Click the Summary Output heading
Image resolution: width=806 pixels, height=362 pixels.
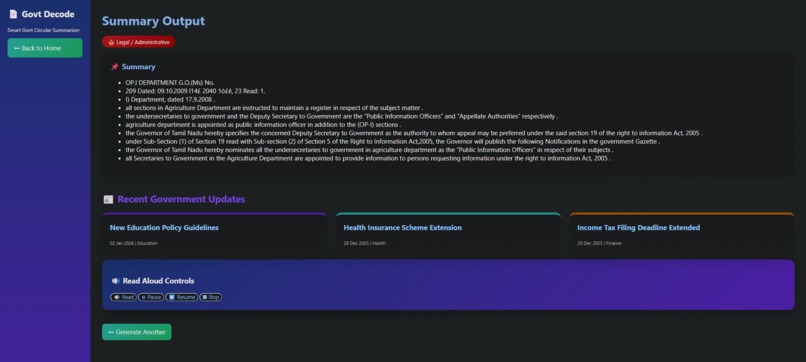click(153, 21)
